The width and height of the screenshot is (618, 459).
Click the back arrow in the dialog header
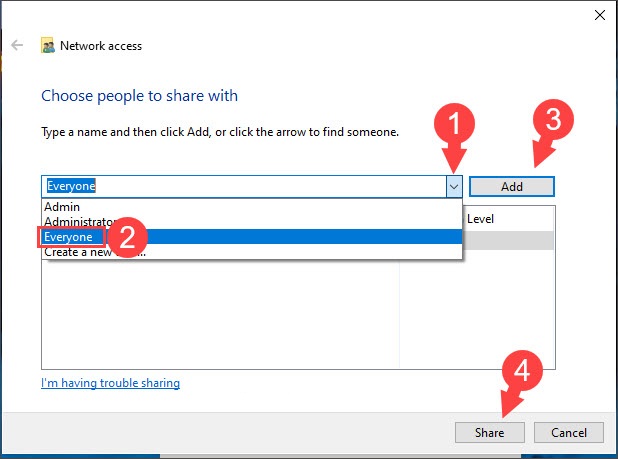pyautogui.click(x=17, y=45)
